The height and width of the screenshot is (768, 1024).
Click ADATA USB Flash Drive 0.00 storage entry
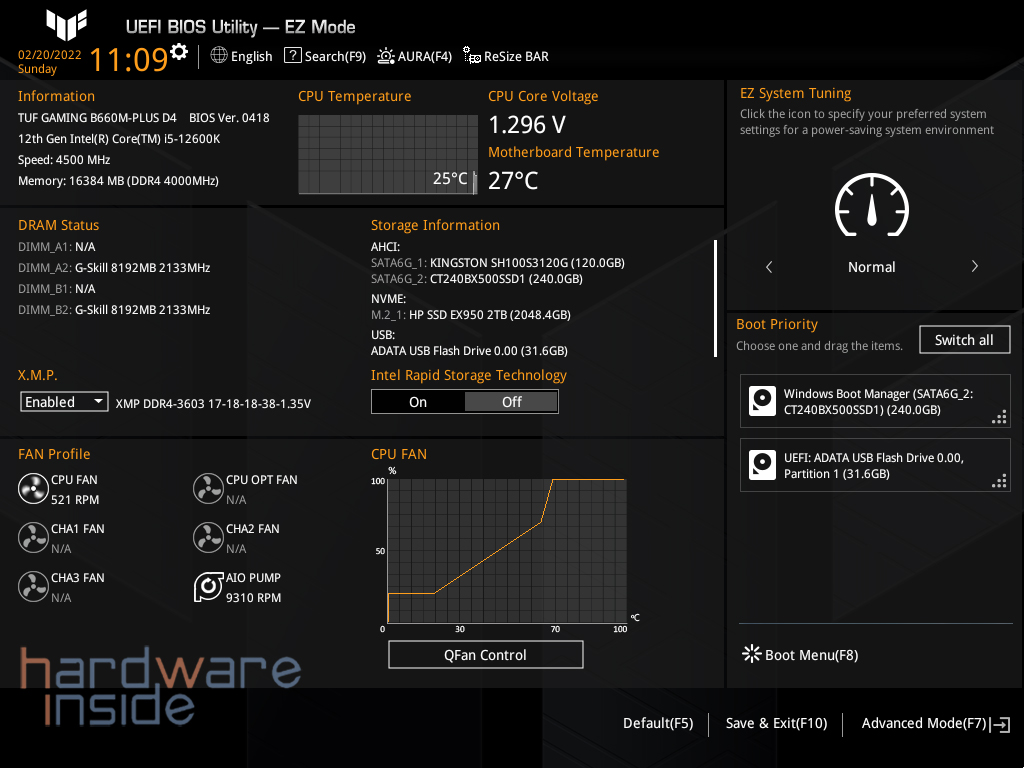click(469, 351)
